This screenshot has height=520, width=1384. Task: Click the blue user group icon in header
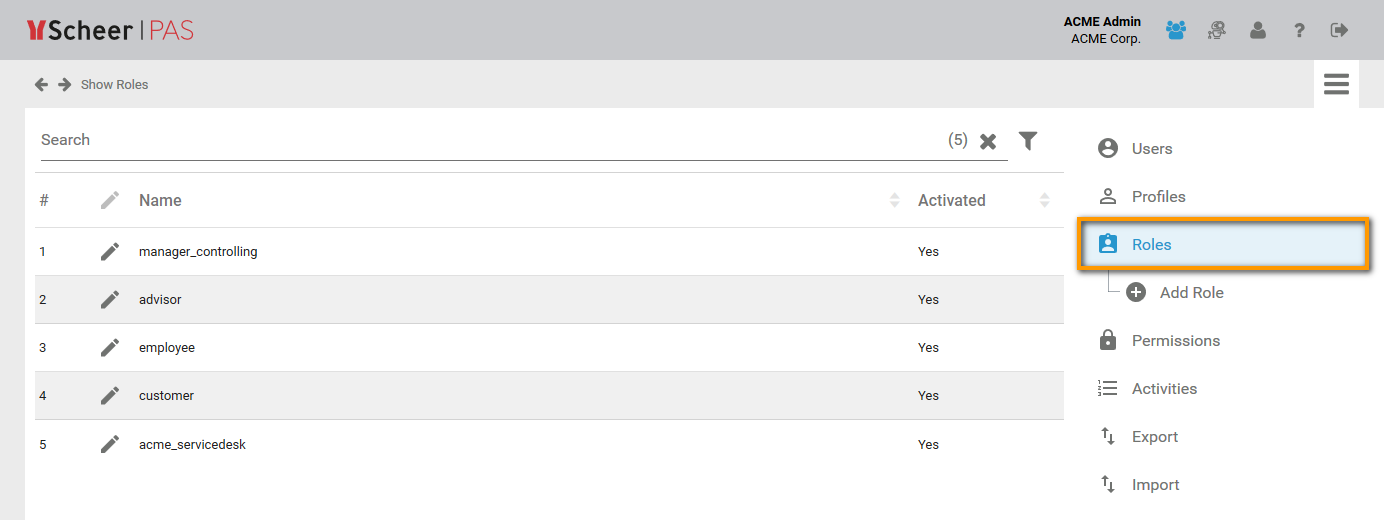click(1176, 30)
